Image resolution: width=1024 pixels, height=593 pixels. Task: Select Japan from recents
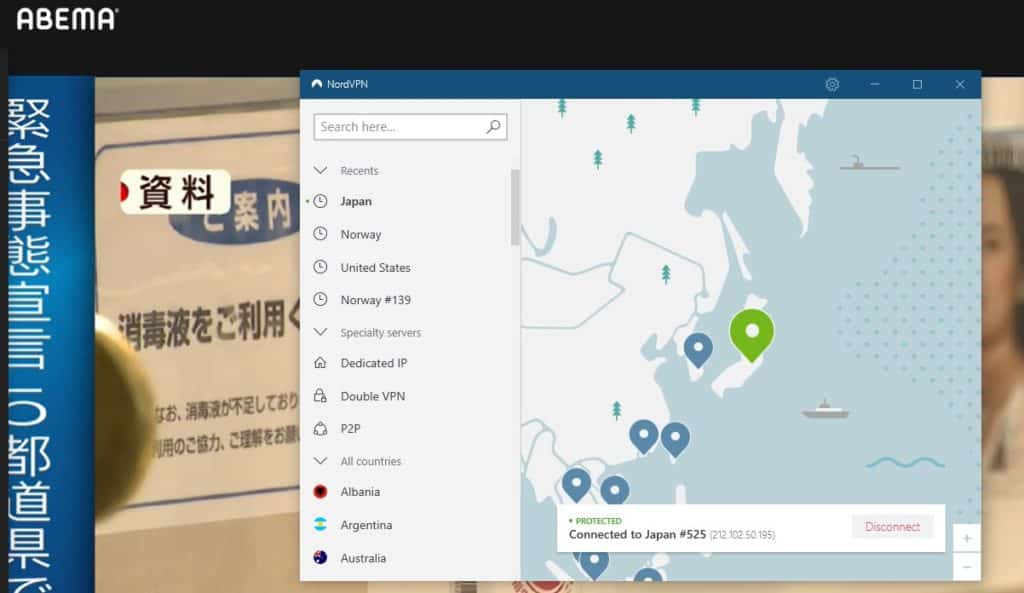356,201
